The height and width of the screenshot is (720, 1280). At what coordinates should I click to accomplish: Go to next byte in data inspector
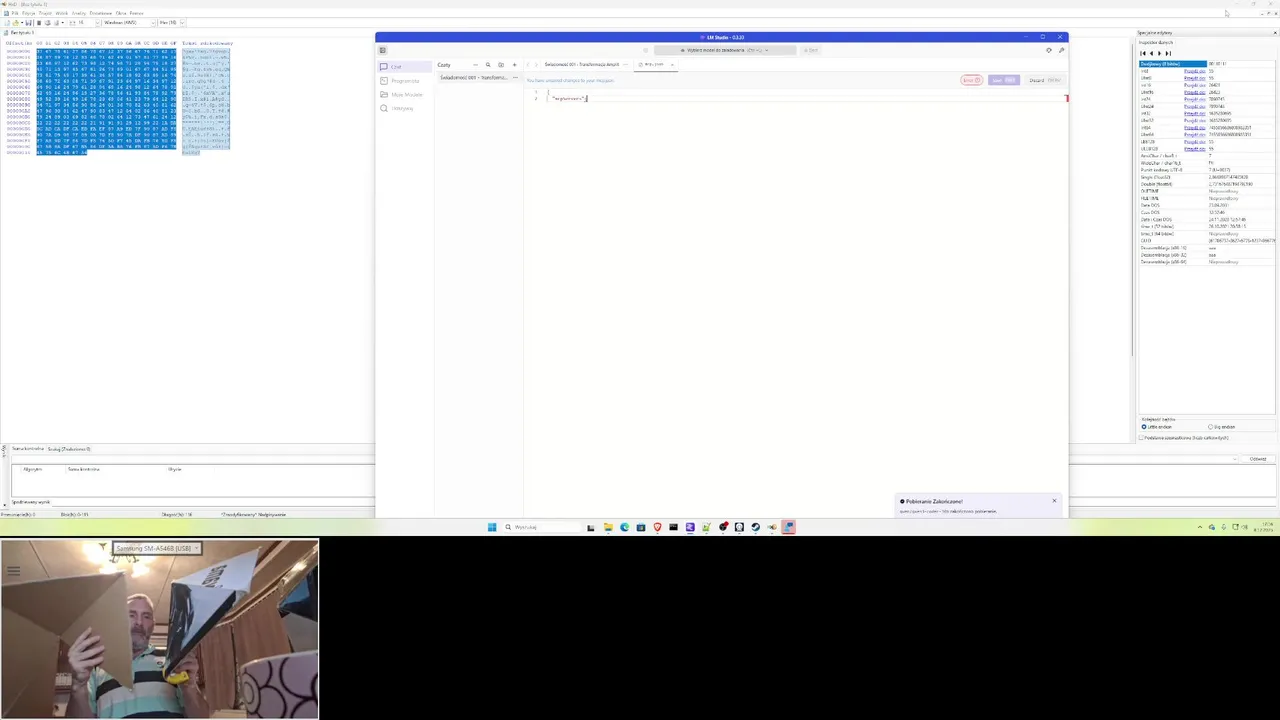click(x=1159, y=53)
